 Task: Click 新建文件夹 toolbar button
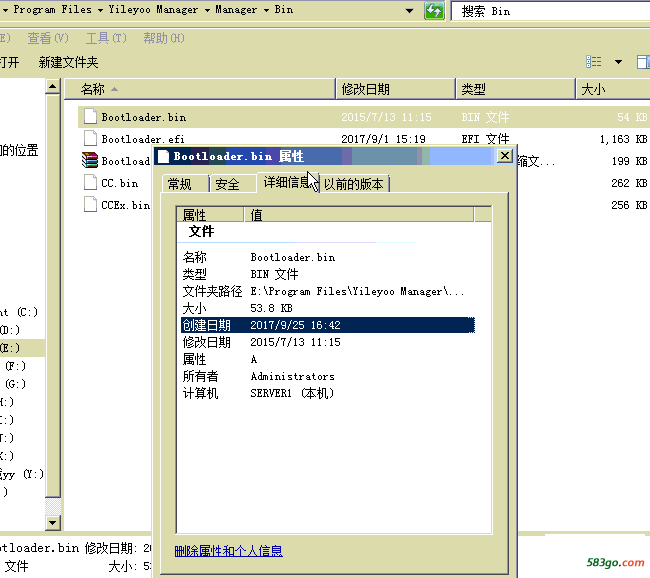coord(68,62)
